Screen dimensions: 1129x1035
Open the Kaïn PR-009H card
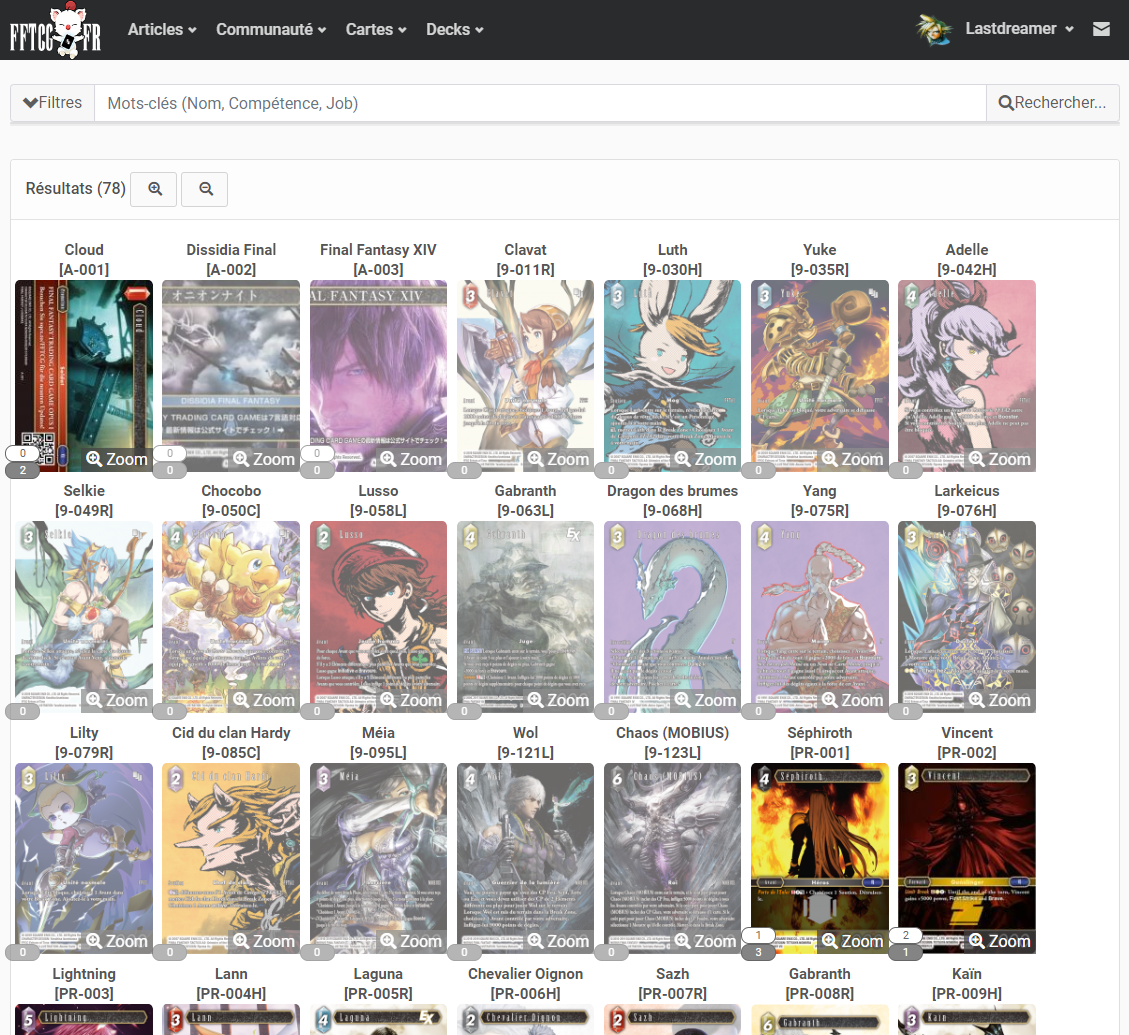[967, 1019]
